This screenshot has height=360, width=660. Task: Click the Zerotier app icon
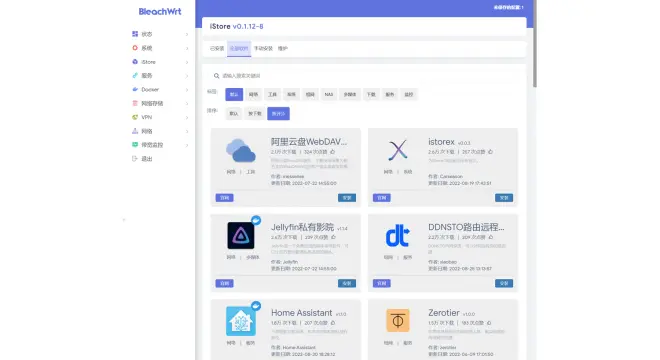click(x=398, y=320)
